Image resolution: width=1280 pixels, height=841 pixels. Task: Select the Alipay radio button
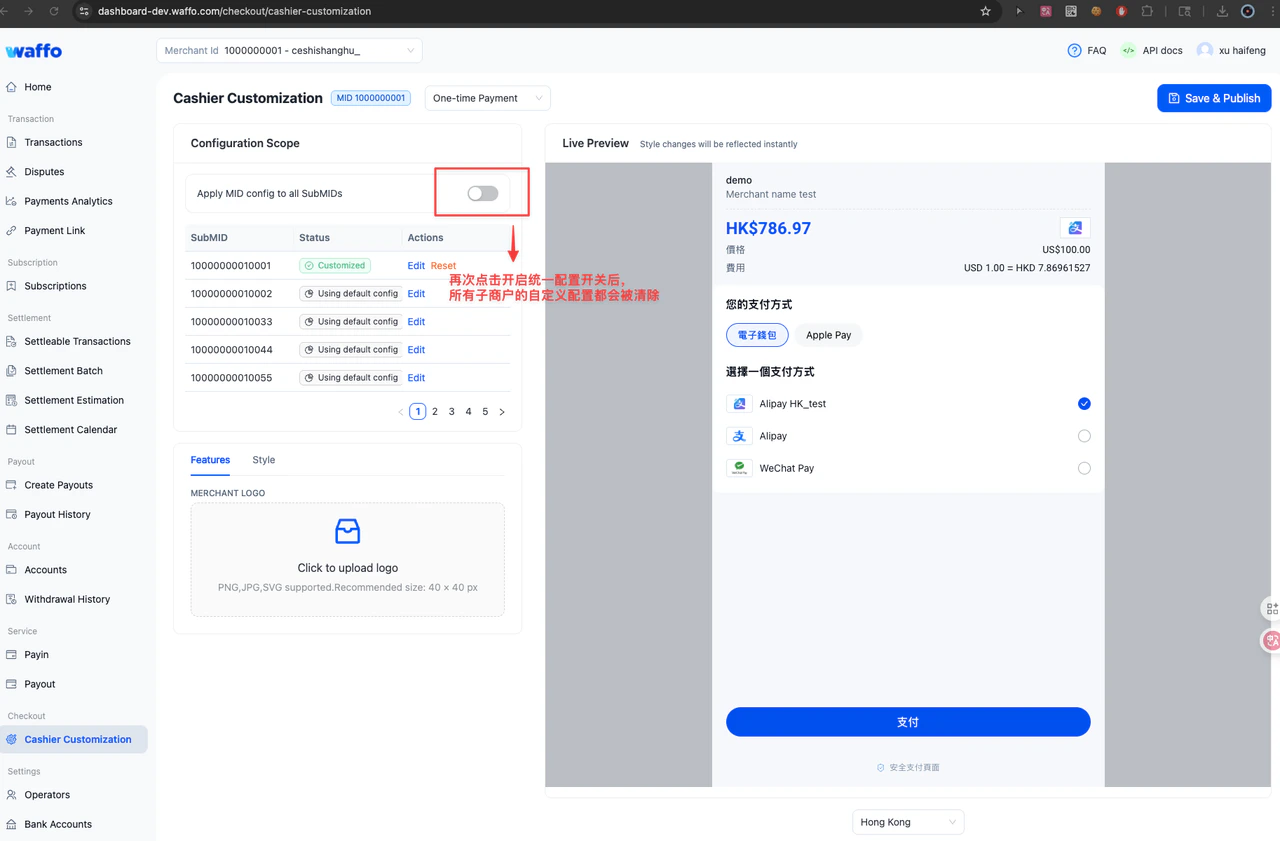click(x=1084, y=436)
